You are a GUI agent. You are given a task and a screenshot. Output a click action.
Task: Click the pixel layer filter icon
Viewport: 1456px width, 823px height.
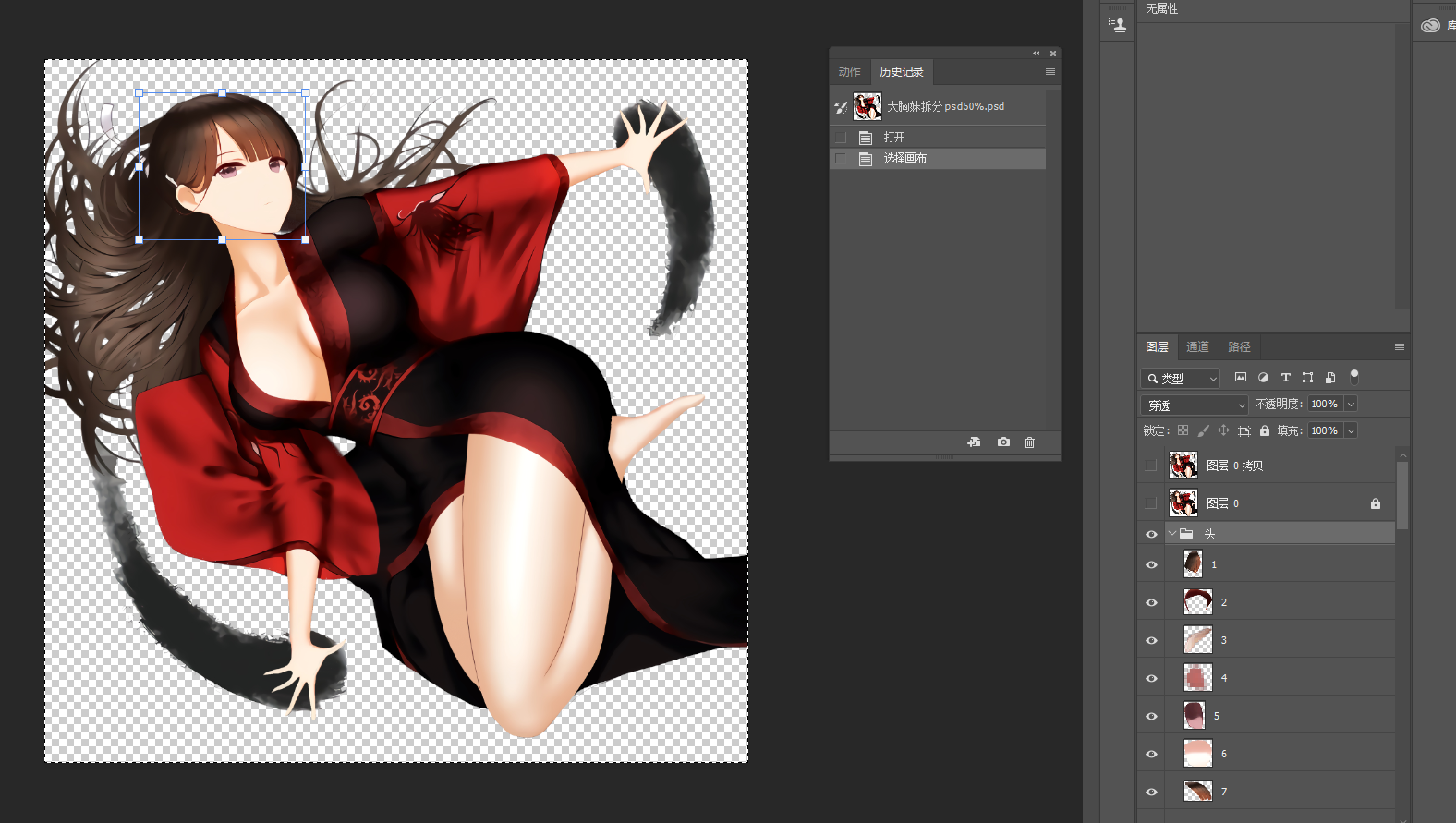tap(1241, 377)
